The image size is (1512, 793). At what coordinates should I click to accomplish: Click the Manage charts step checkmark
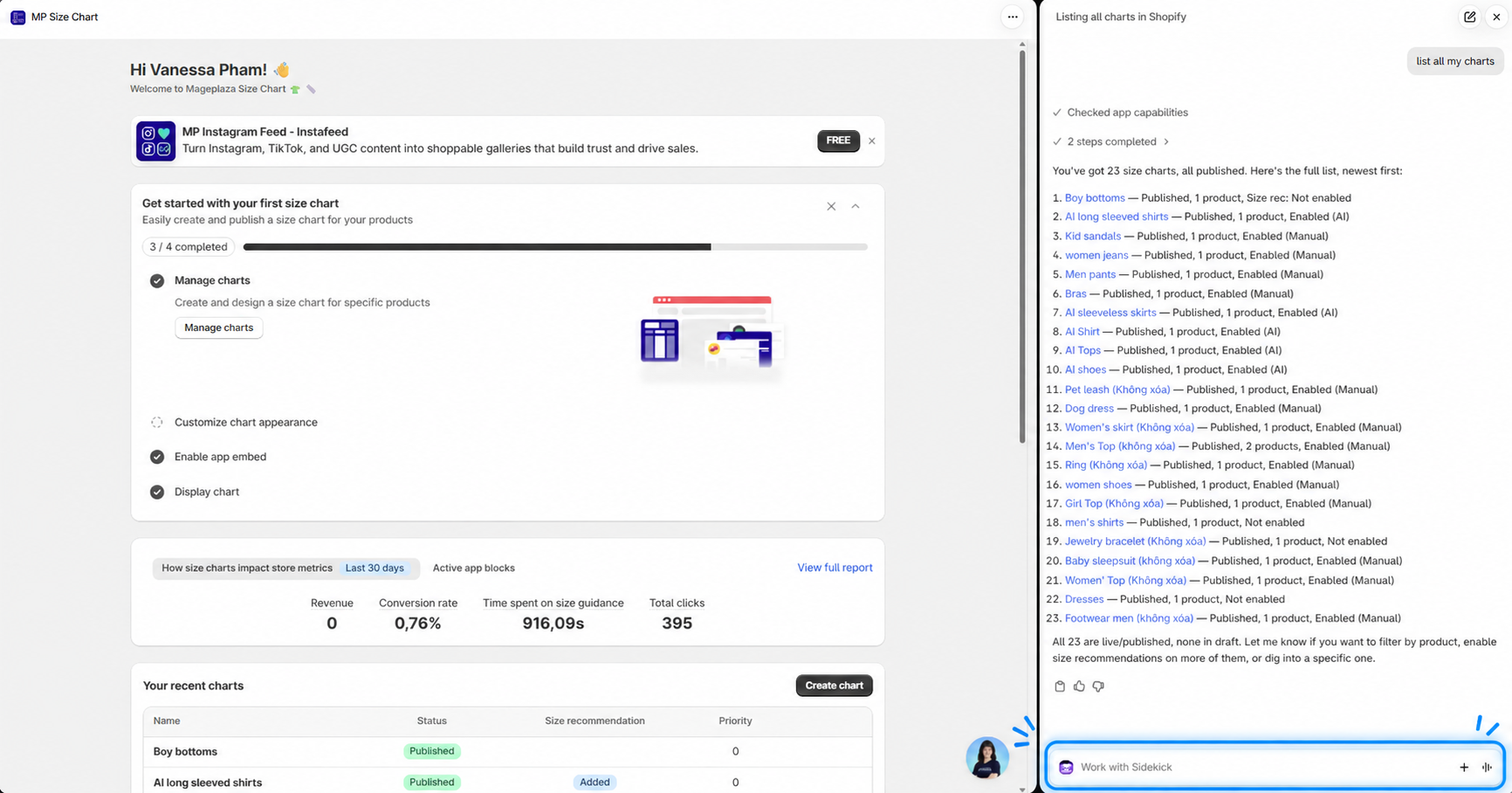click(x=157, y=280)
